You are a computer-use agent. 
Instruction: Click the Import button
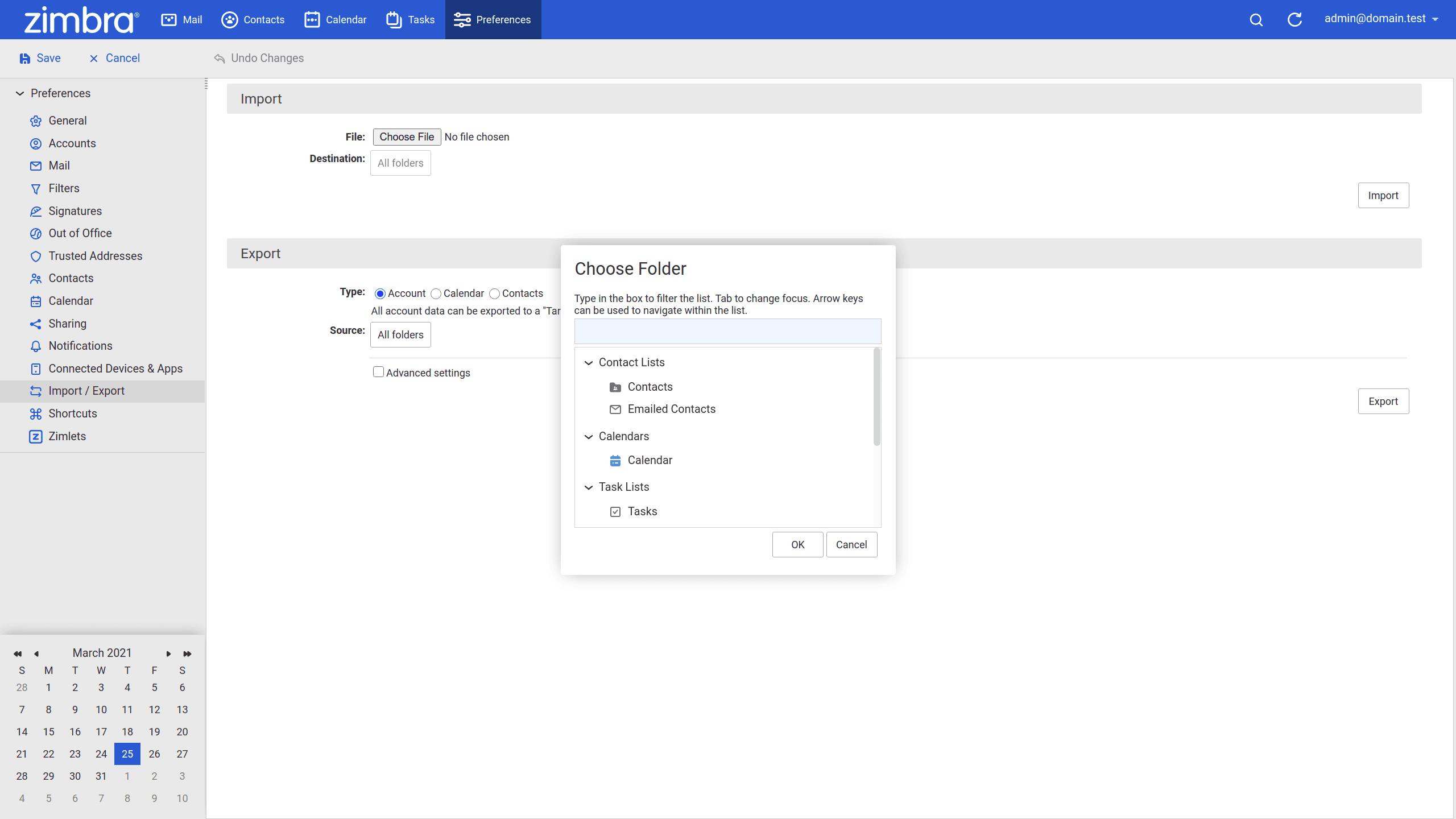(x=1383, y=196)
